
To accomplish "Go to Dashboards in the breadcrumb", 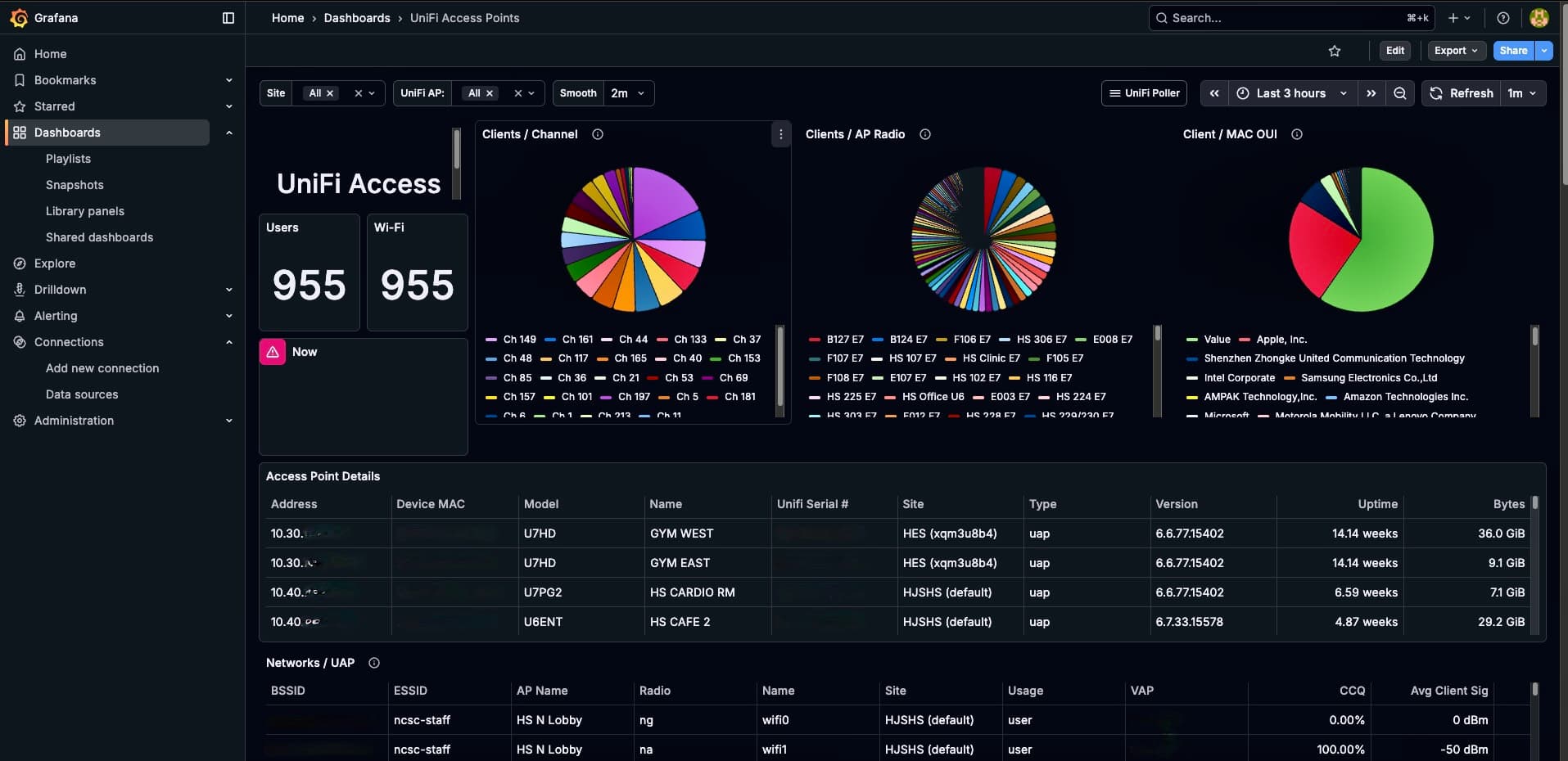I will tap(357, 17).
